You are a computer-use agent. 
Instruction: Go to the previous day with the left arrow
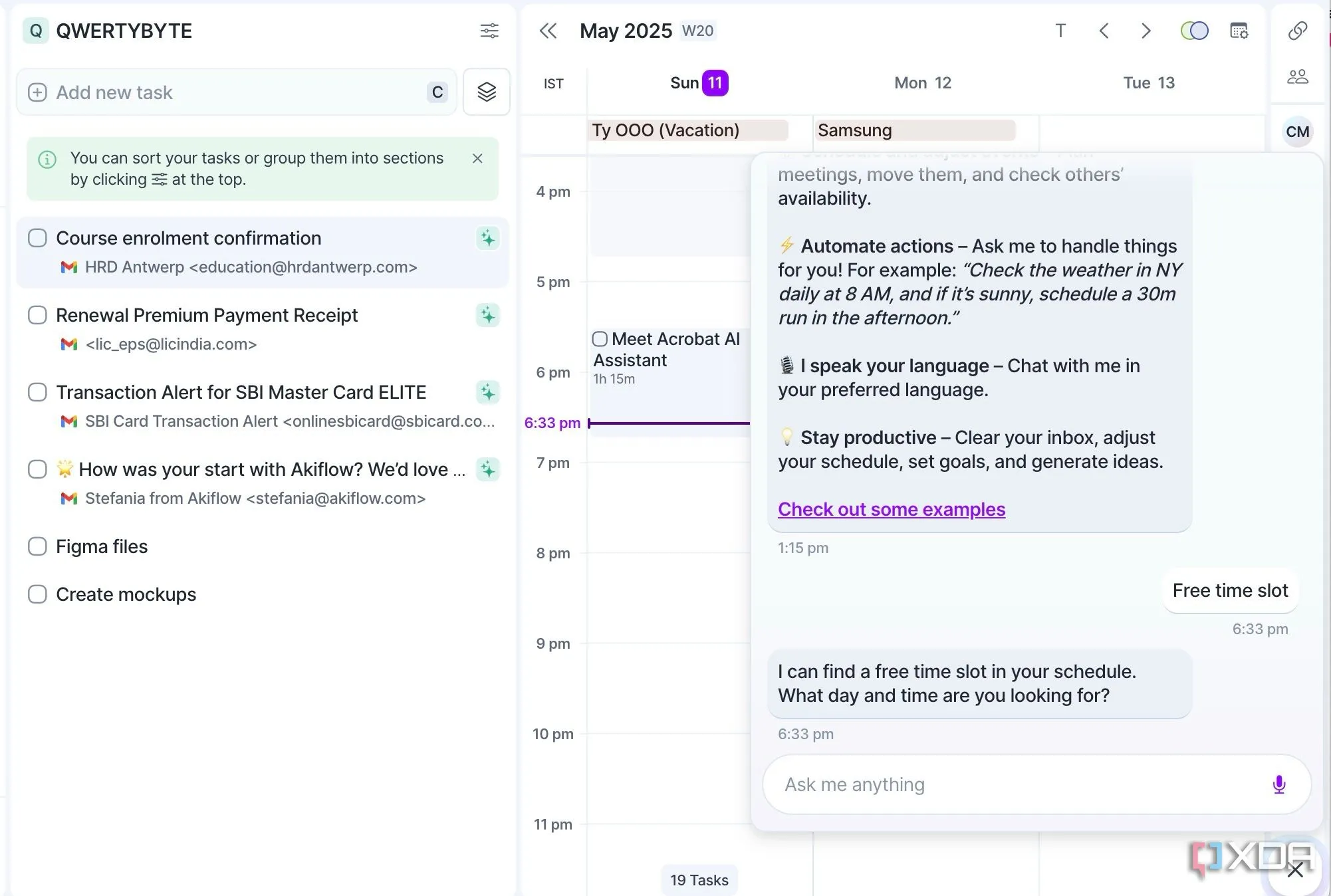(1104, 31)
